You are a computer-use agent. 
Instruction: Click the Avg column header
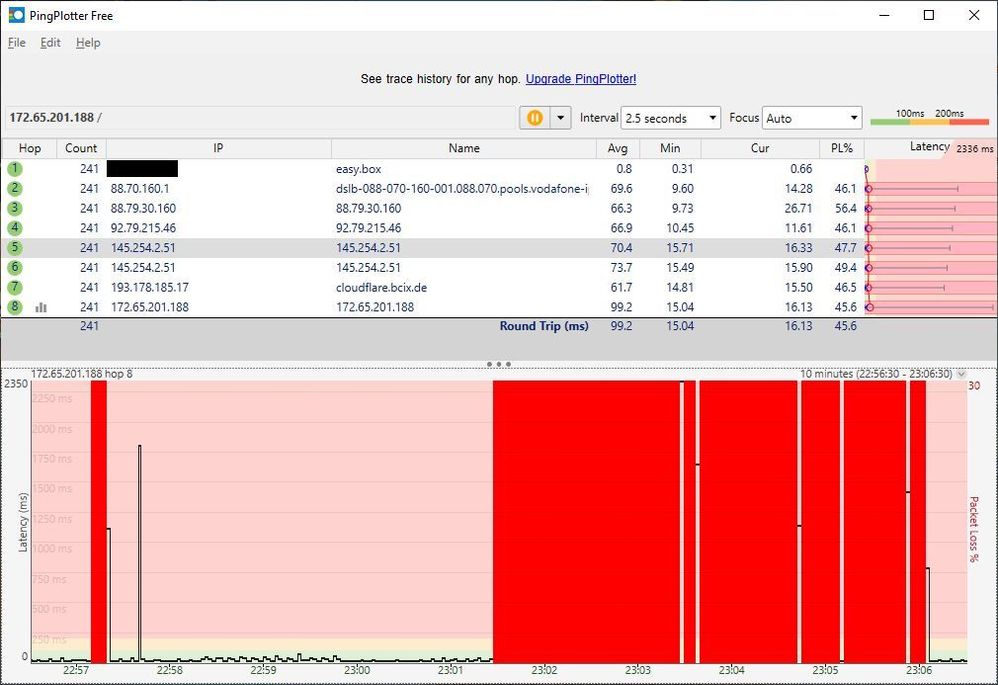tap(617, 148)
